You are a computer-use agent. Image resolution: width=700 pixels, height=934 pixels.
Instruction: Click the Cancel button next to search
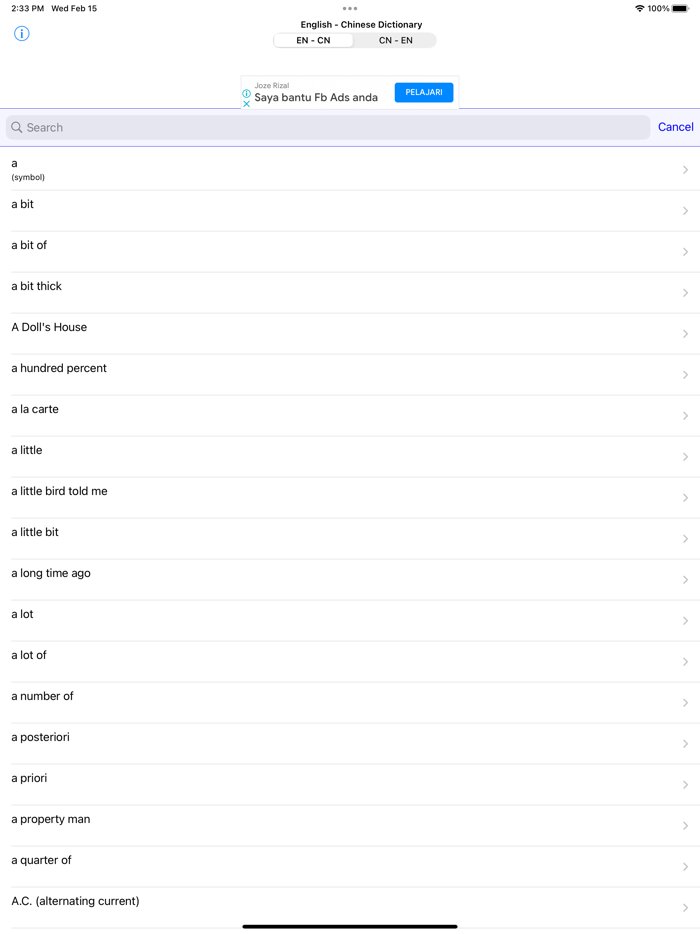click(x=675, y=127)
